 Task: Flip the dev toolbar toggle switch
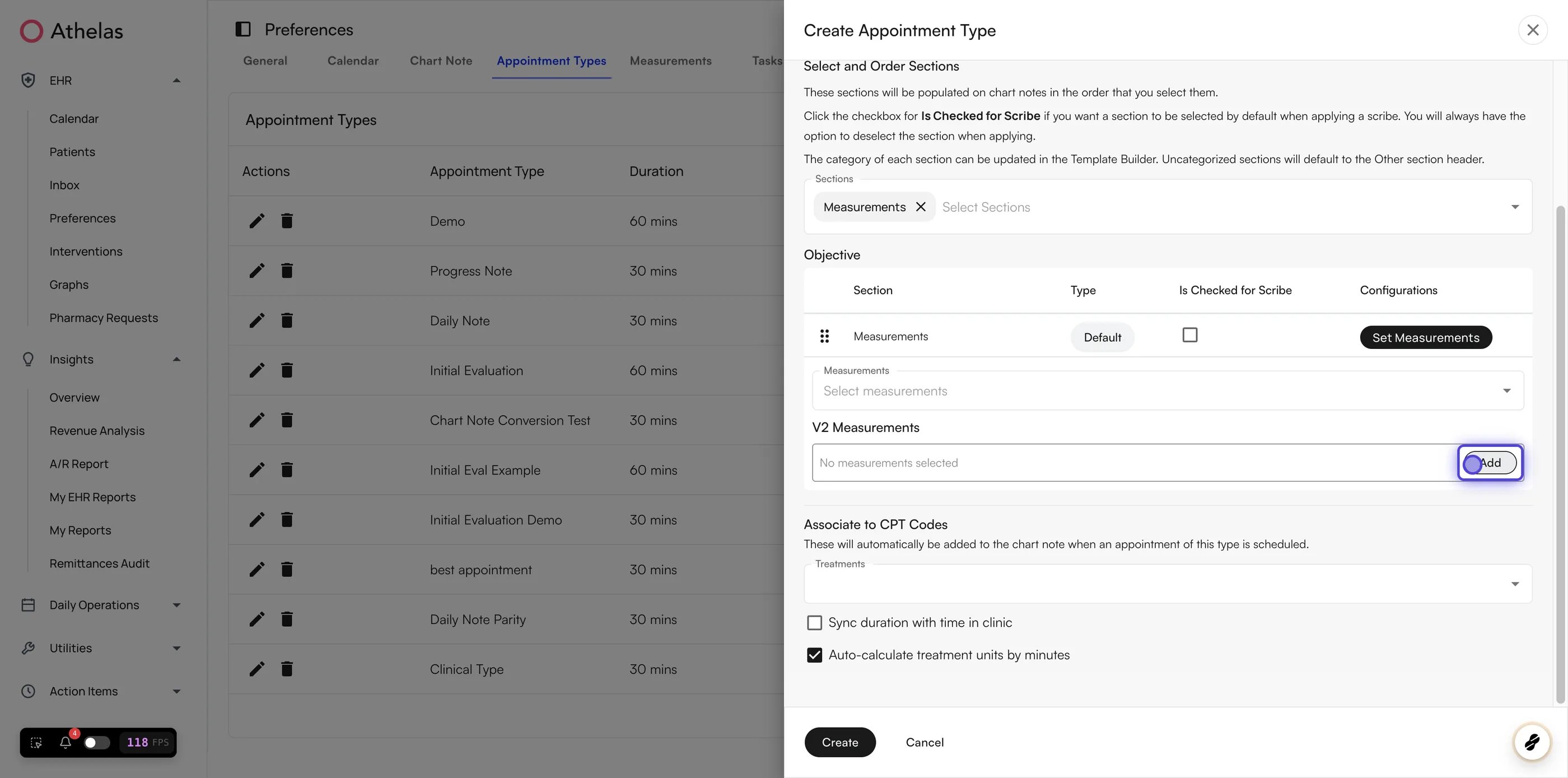[97, 743]
